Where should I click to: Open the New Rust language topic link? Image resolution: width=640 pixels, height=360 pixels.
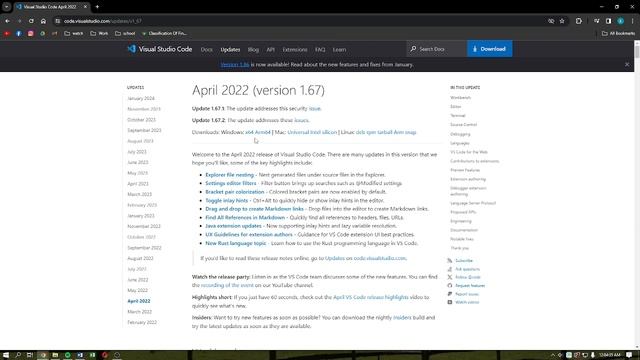pos(236,243)
